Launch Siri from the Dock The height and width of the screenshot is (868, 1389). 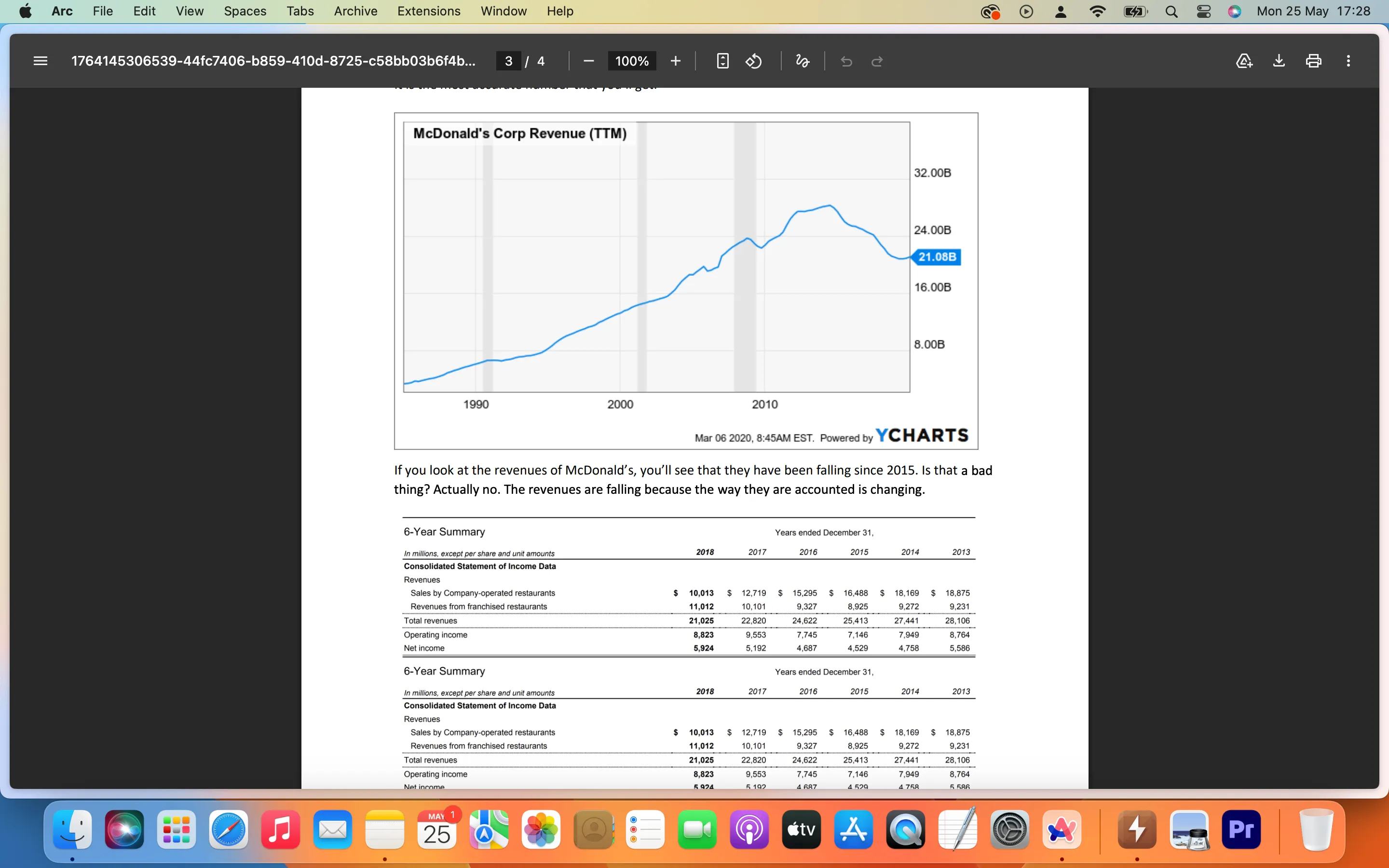(x=124, y=829)
